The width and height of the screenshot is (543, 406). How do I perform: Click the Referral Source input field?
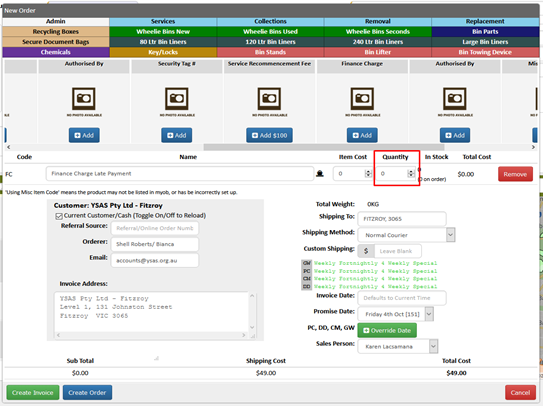tap(155, 228)
